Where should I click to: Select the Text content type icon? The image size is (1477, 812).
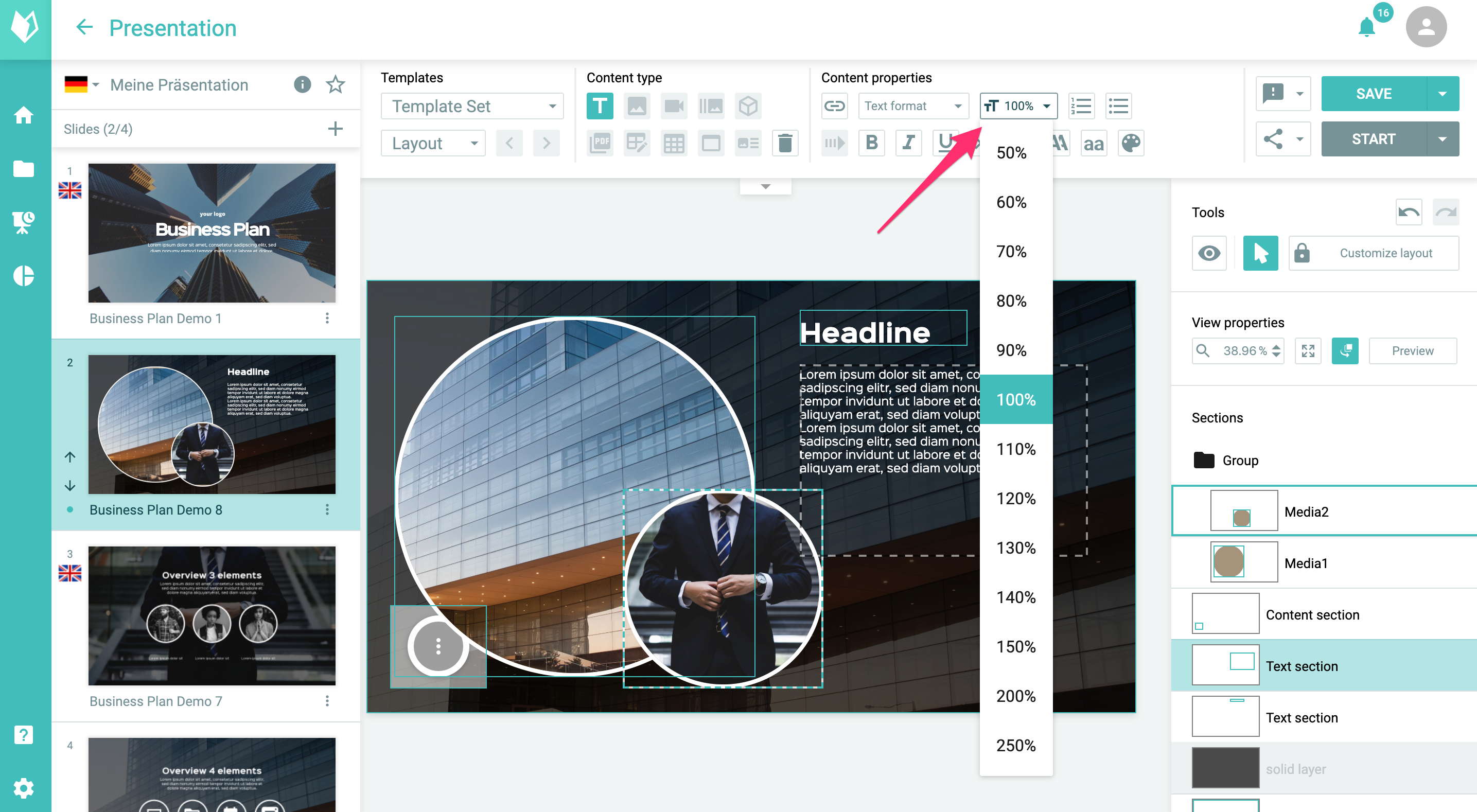pyautogui.click(x=600, y=106)
